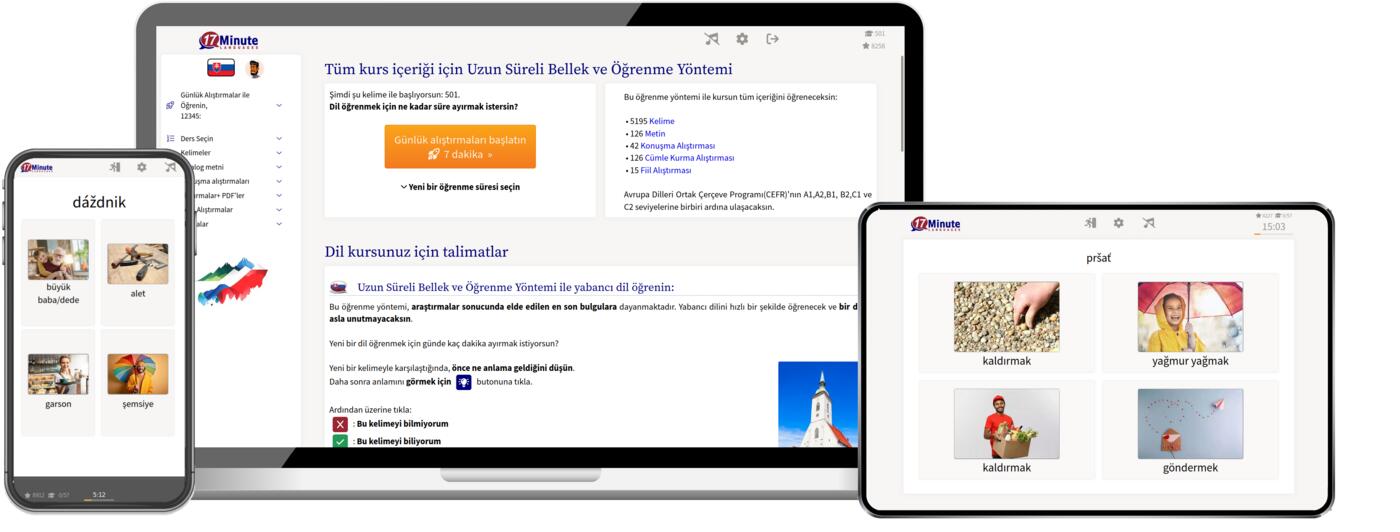The width and height of the screenshot is (1400, 532).
Task: Pick the gravel-hand 'kaldırmak' card on the tablet
Action: click(1007, 324)
